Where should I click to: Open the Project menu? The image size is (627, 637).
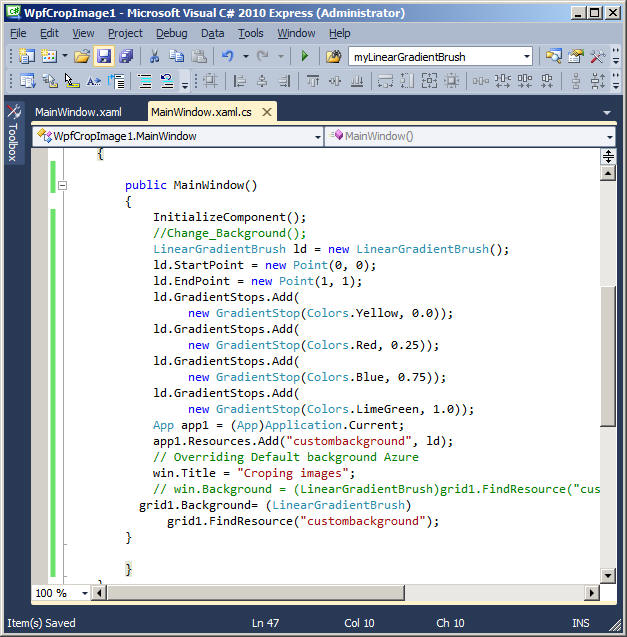coord(126,33)
